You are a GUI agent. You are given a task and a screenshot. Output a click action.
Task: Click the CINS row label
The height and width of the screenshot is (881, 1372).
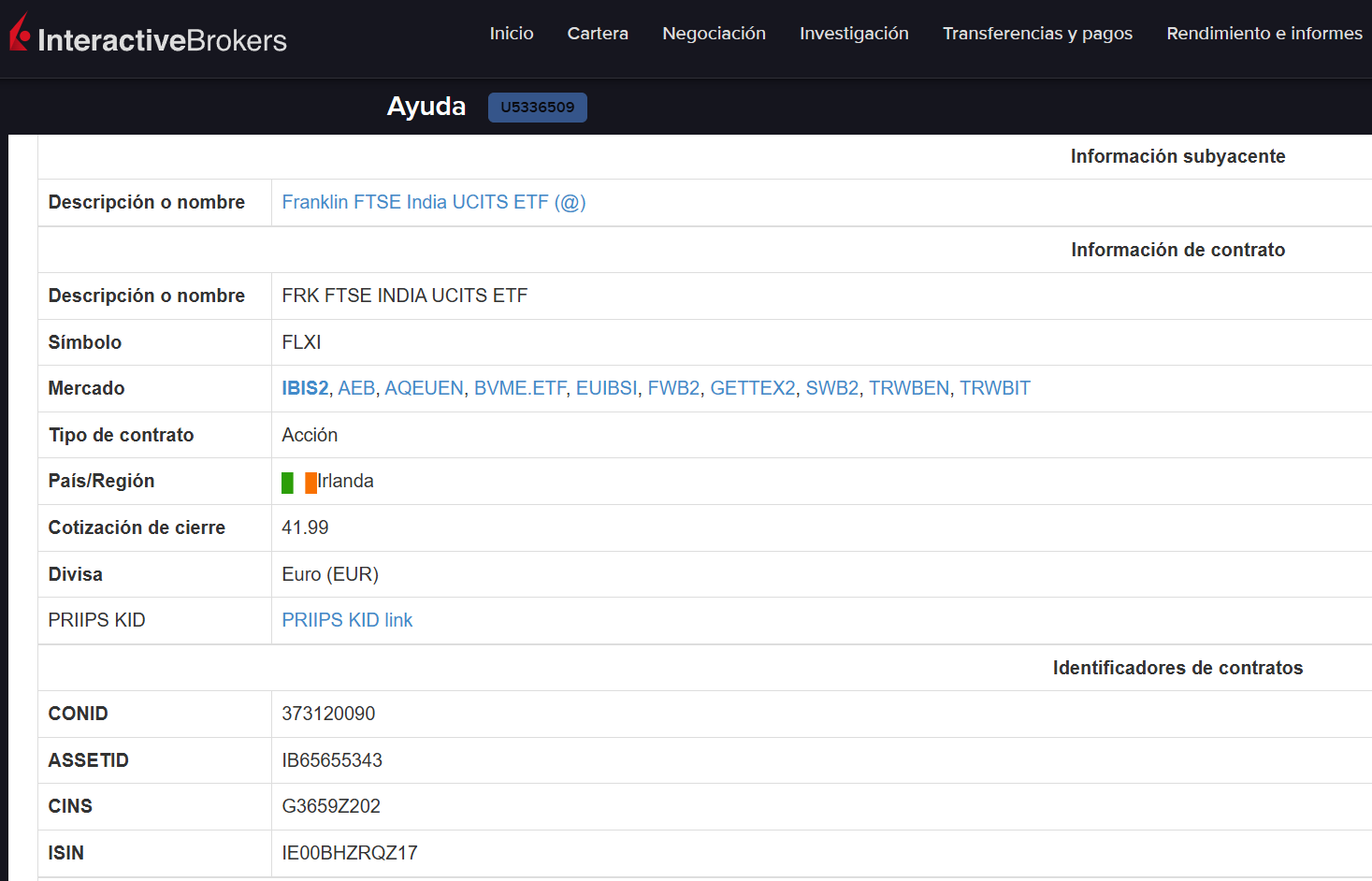70,806
